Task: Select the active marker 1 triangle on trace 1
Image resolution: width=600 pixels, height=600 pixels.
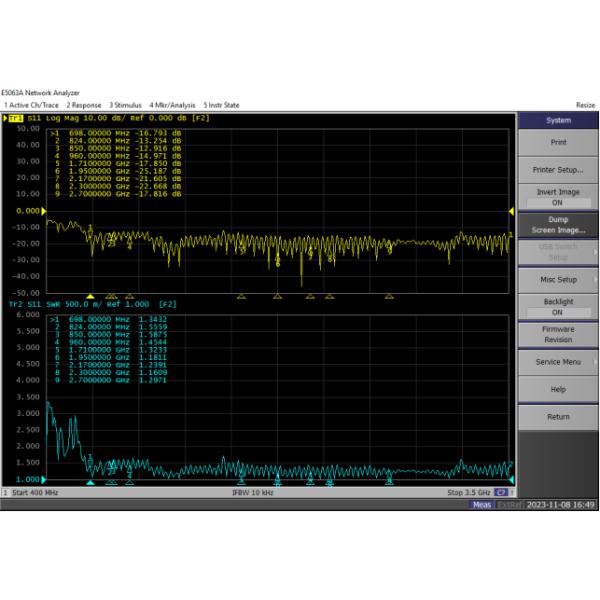Action: [x=90, y=296]
